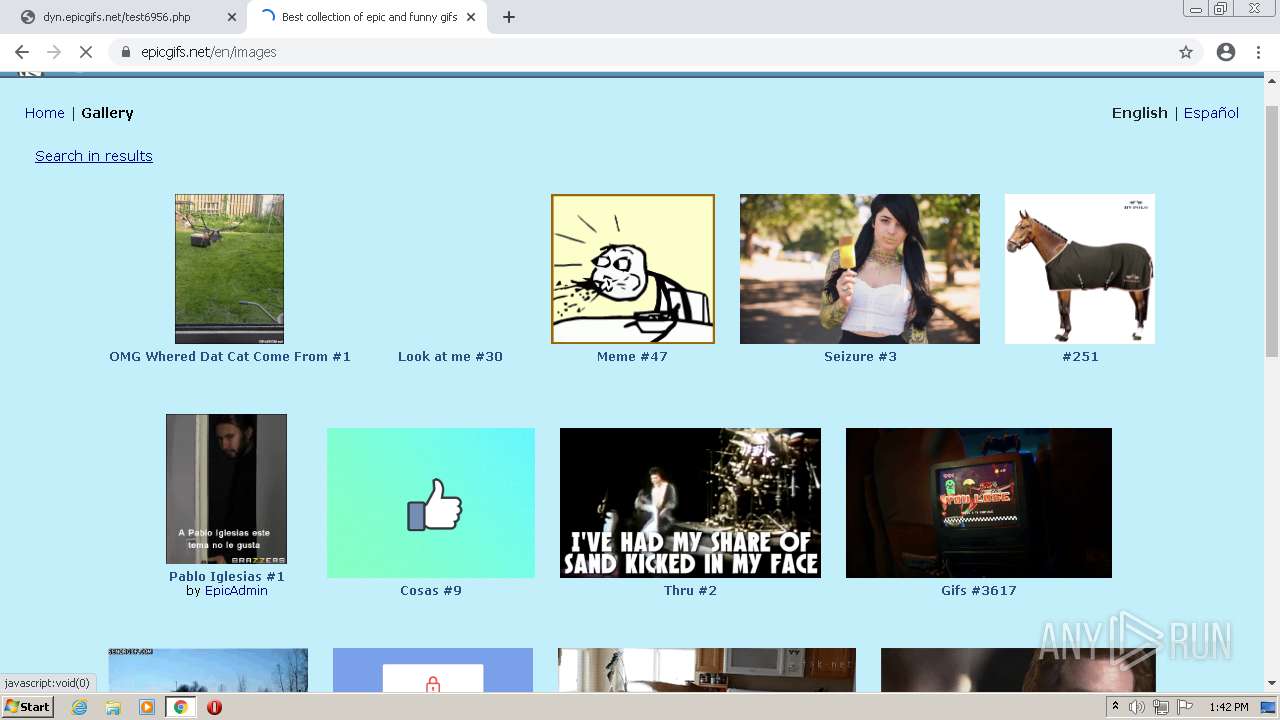The height and width of the screenshot is (720, 1280).
Task: Open the 1:42 PM system clock
Action: [1229, 707]
